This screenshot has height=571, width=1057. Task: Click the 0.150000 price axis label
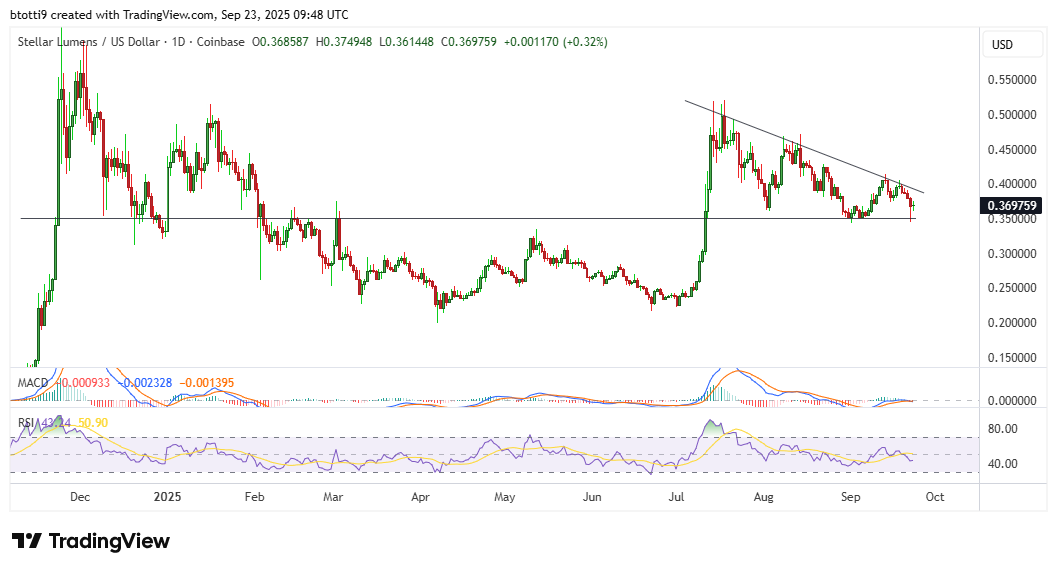(x=1012, y=357)
